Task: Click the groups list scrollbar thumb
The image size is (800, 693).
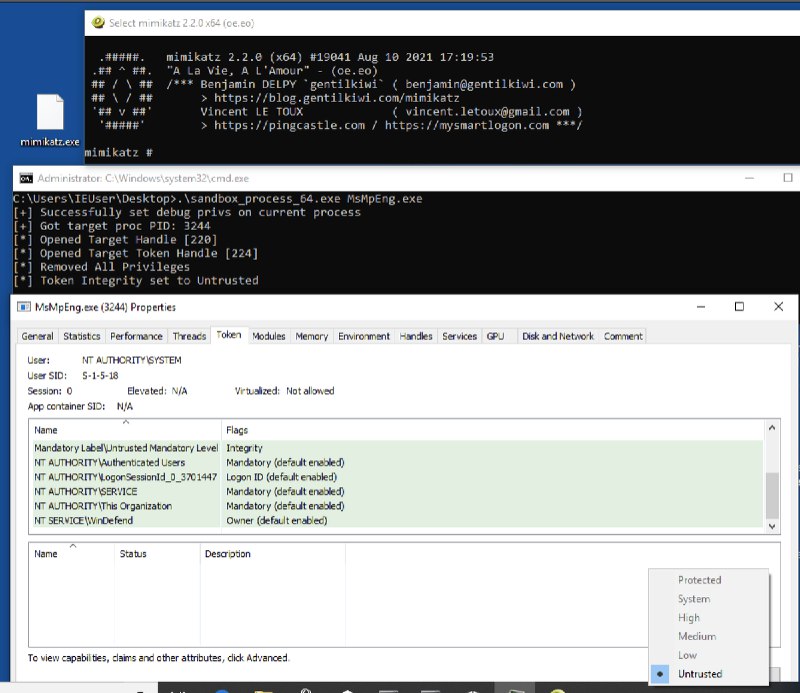Action: [772, 496]
